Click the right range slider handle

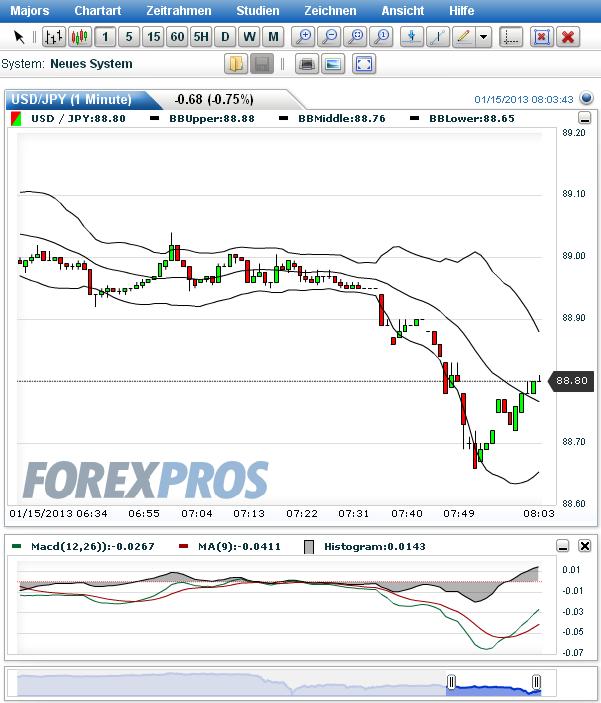pos(536,682)
